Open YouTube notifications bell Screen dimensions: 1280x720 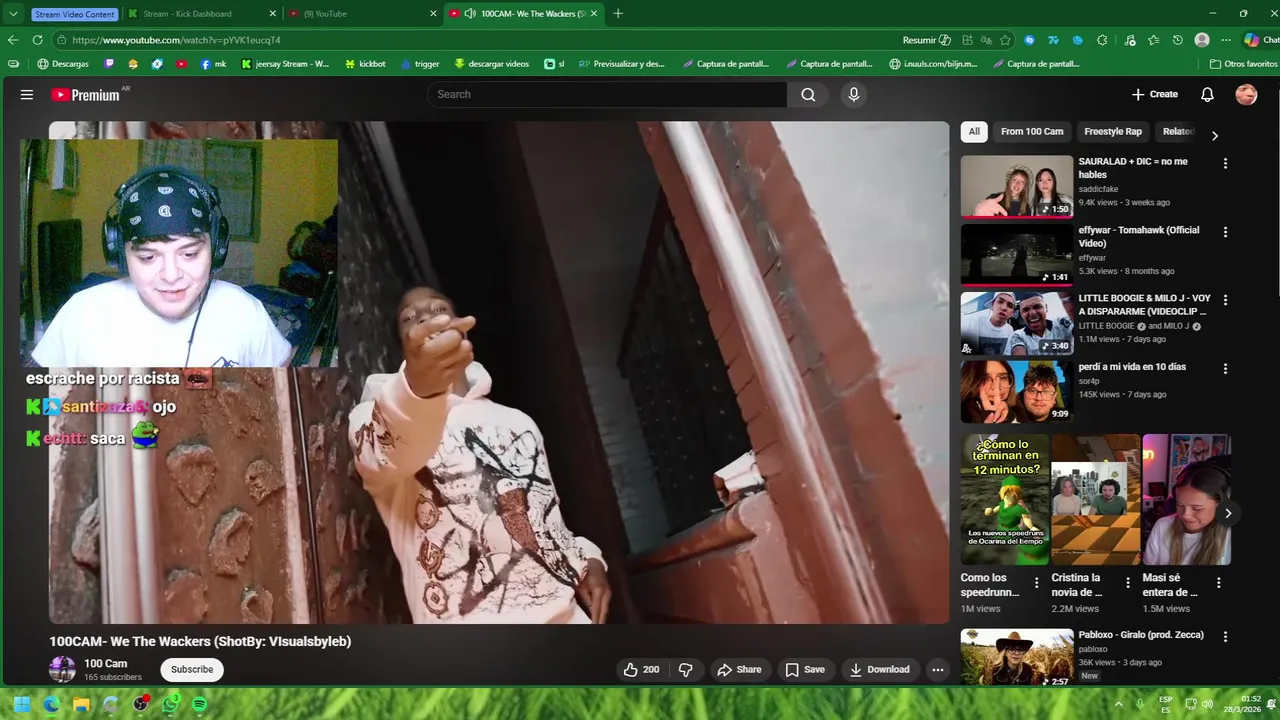pyautogui.click(x=1207, y=94)
